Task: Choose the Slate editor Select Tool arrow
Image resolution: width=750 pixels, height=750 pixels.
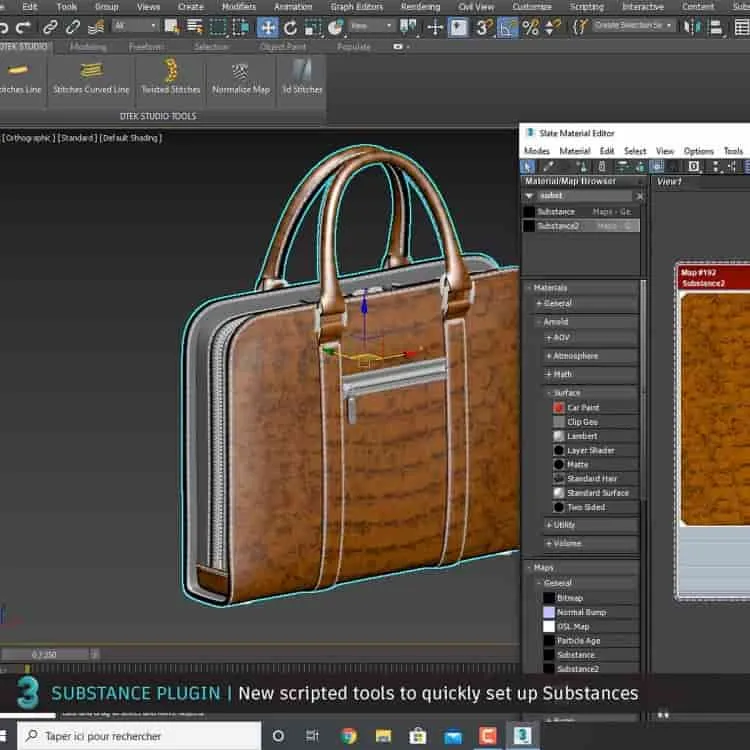Action: (528, 166)
